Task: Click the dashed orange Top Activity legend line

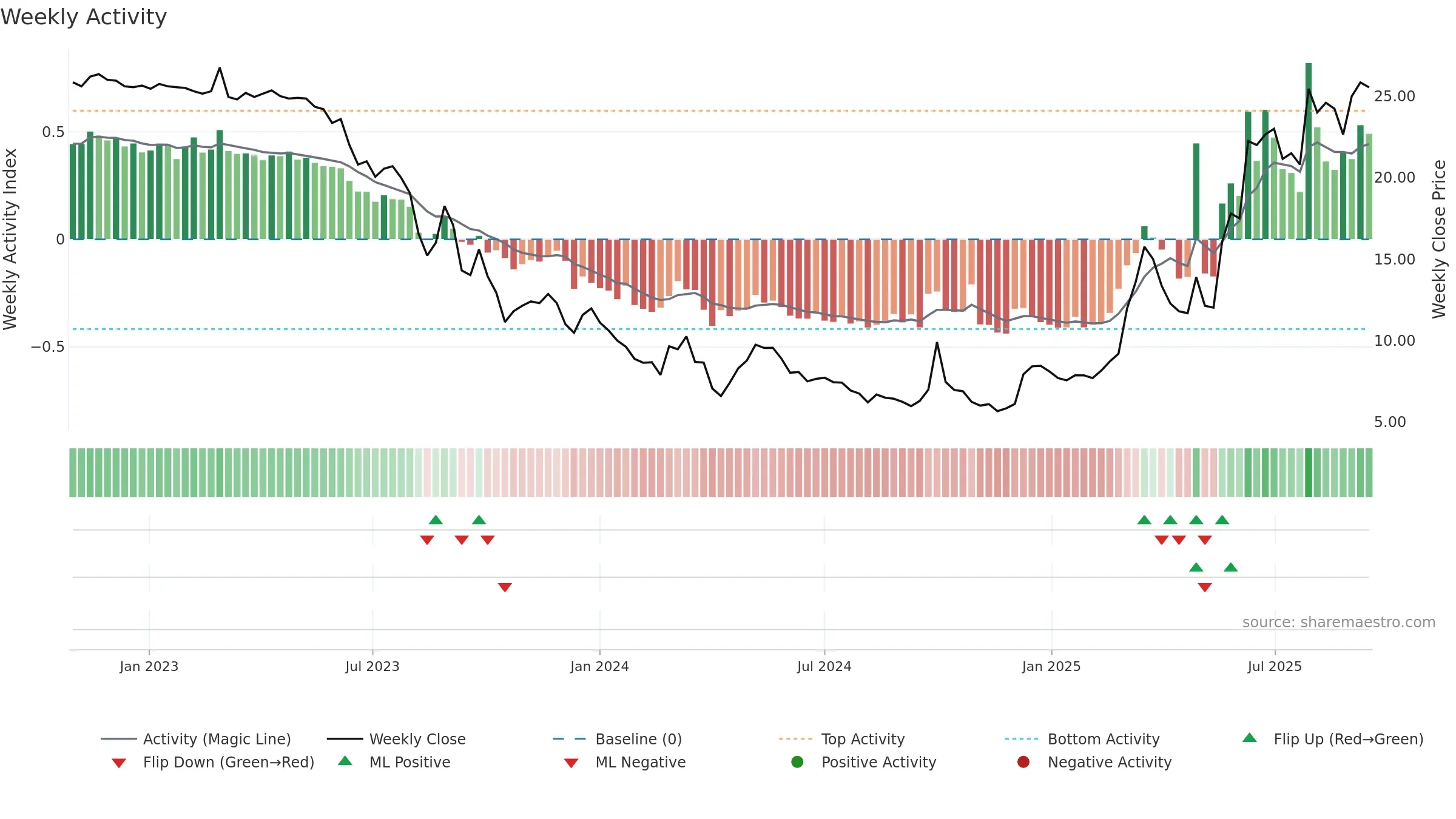Action: (x=795, y=739)
